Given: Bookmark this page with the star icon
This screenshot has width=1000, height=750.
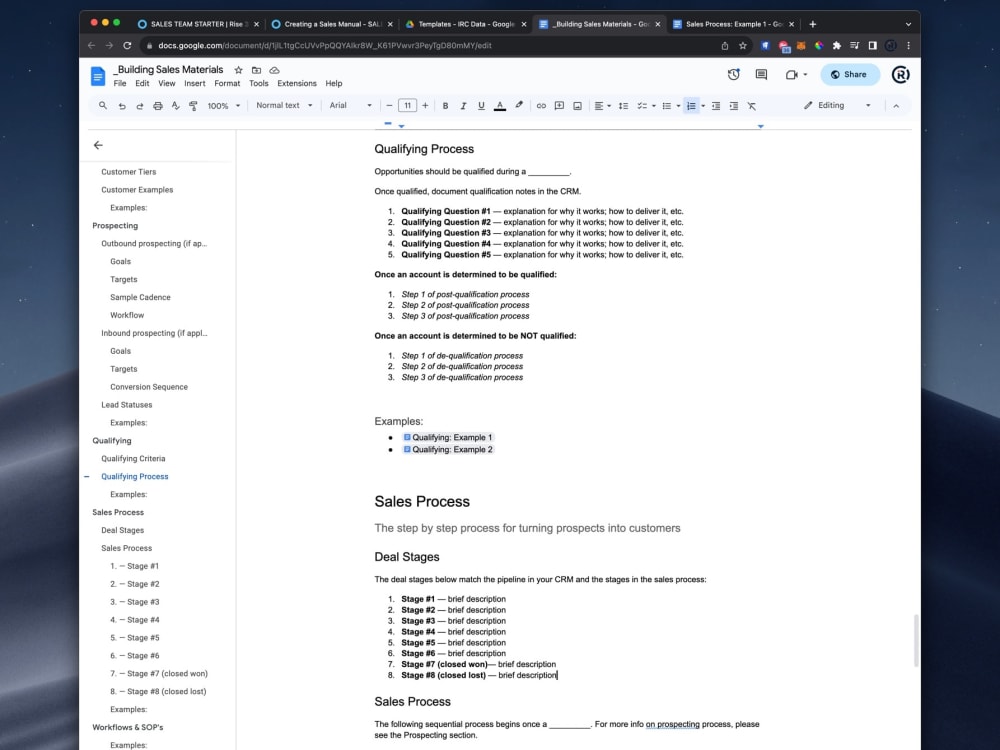Looking at the screenshot, I should coord(742,46).
